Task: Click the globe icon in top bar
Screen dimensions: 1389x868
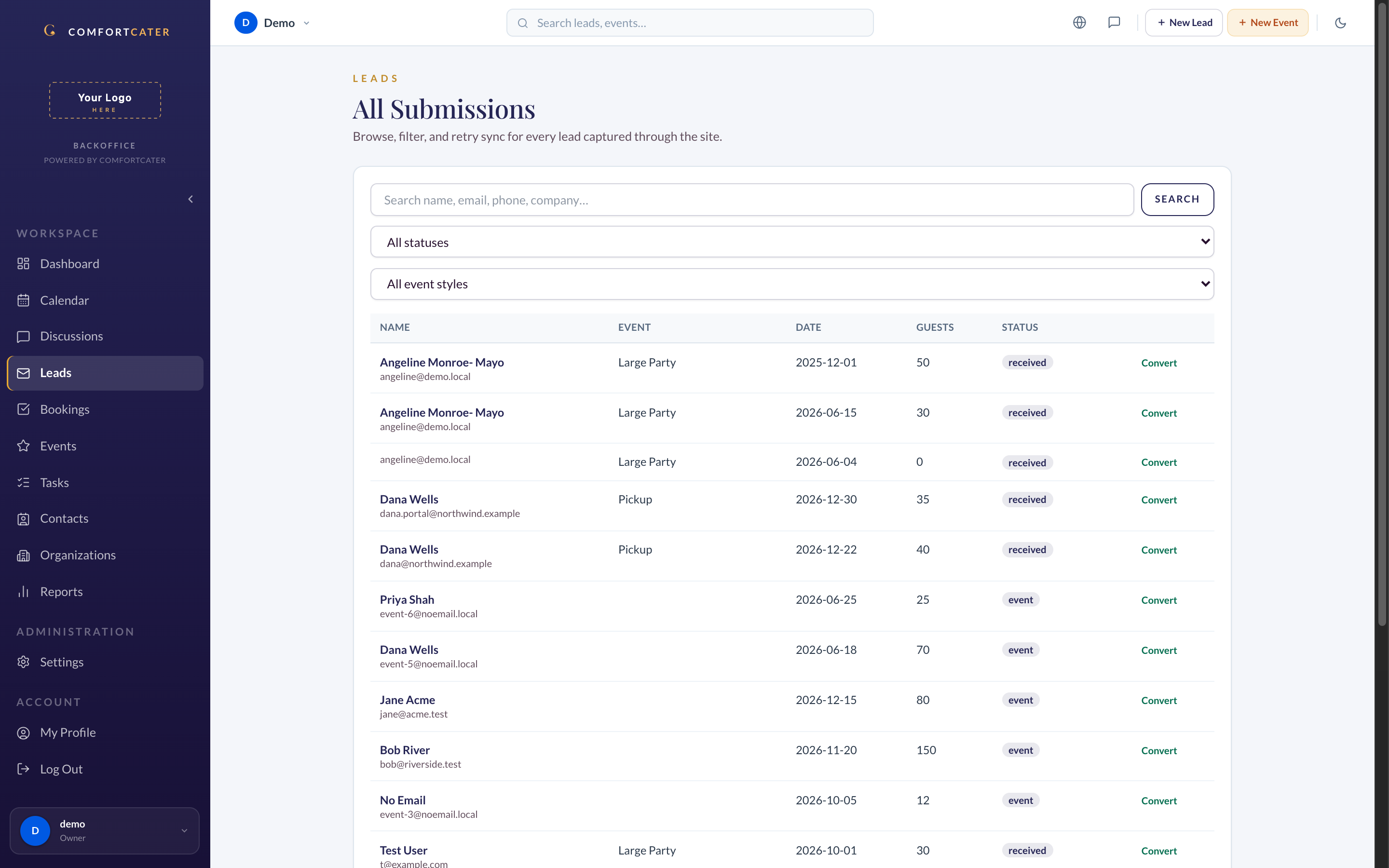Action: point(1079,22)
